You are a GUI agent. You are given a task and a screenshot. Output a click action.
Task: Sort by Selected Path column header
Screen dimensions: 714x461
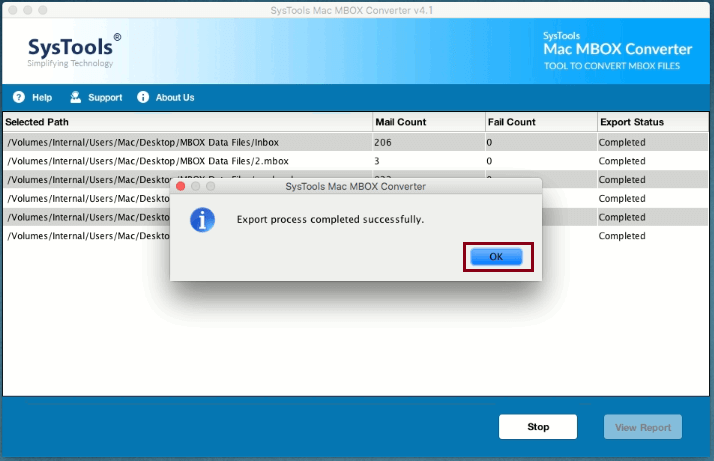point(38,122)
